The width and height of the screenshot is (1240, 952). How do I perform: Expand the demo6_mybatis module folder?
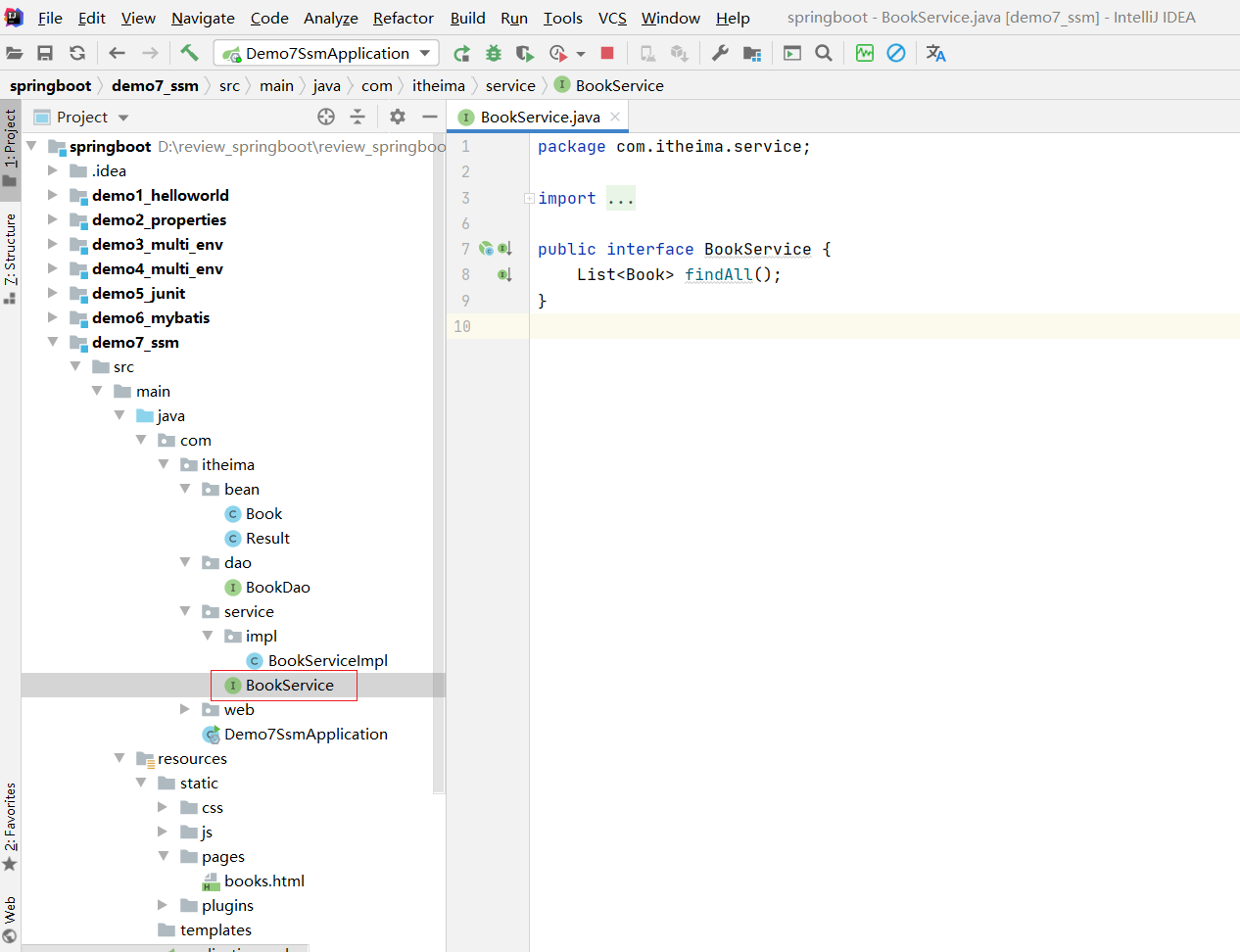tap(53, 317)
